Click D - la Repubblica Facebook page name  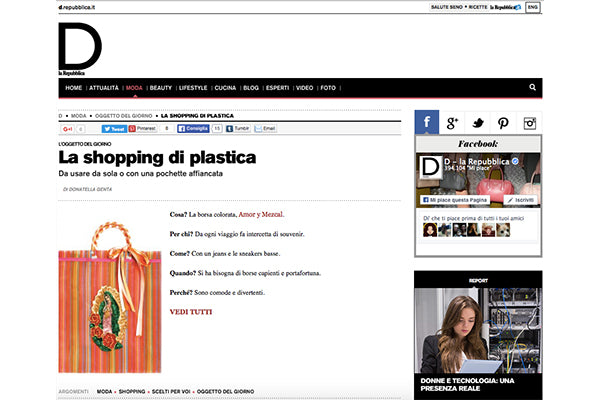click(476, 162)
